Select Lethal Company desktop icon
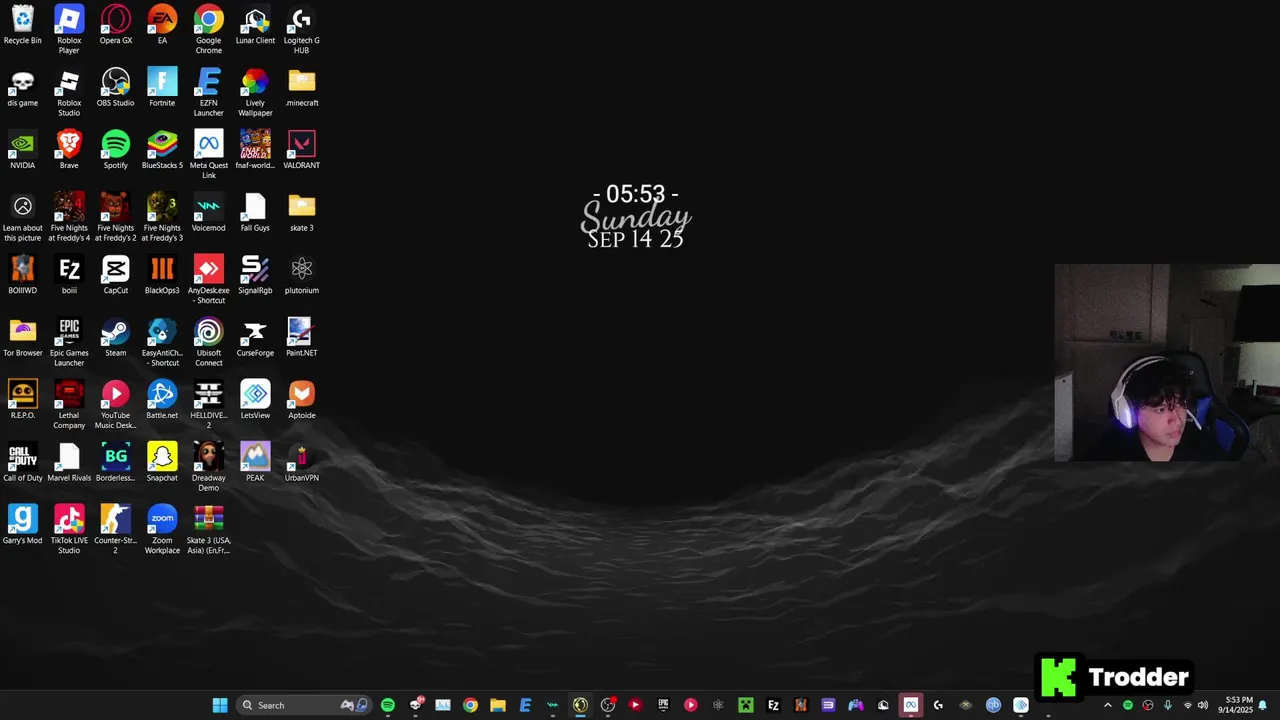Viewport: 1280px width, 720px height. (69, 405)
